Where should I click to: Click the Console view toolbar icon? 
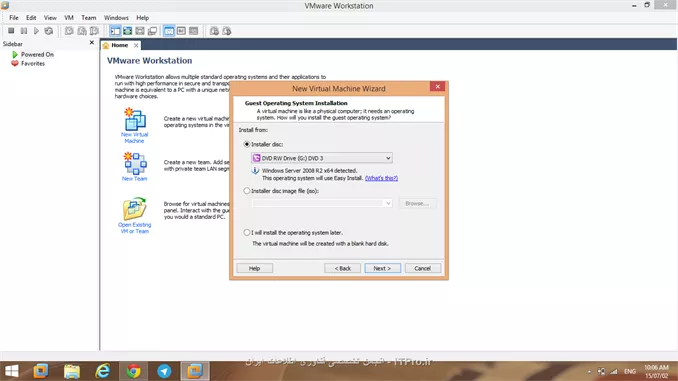(x=193, y=31)
